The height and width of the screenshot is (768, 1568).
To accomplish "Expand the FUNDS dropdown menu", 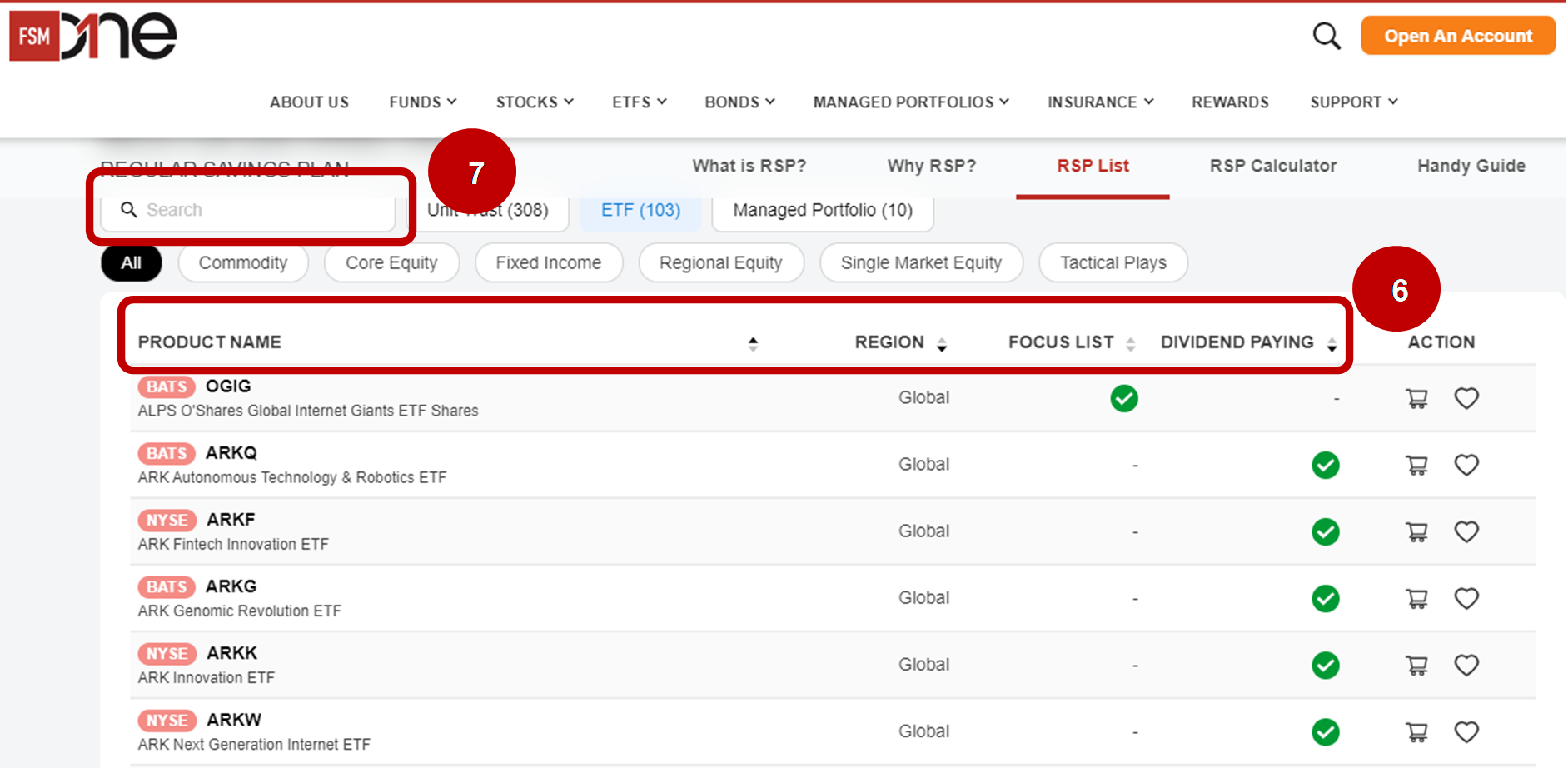I will point(422,102).
